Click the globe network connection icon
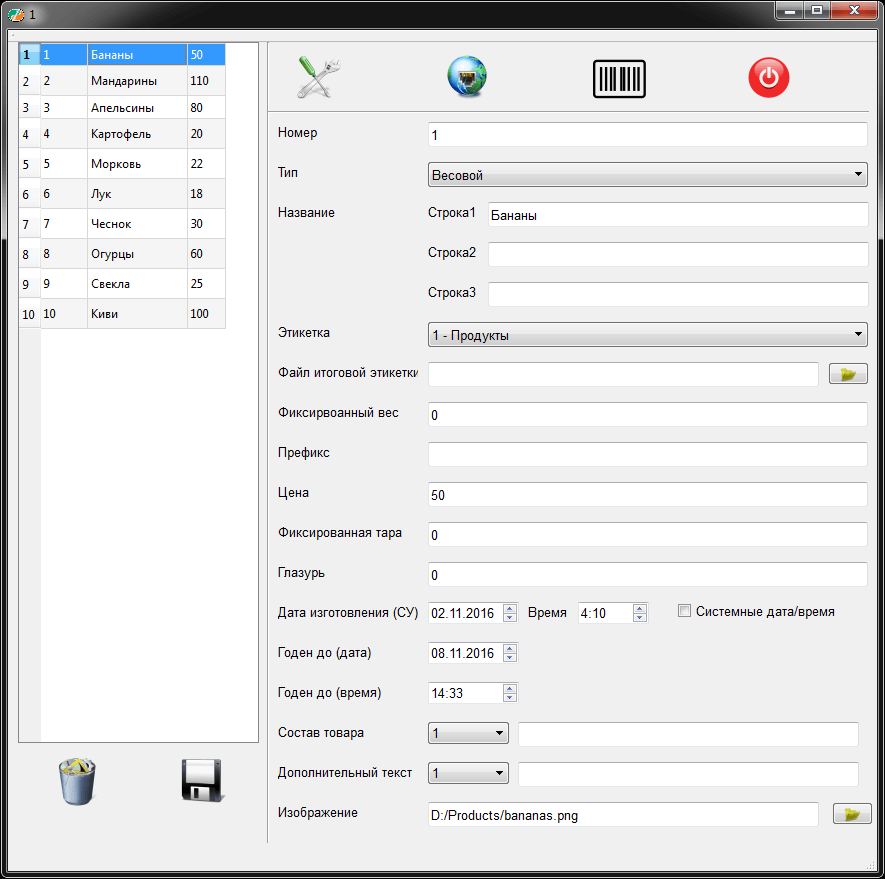The image size is (885, 879). click(x=467, y=78)
